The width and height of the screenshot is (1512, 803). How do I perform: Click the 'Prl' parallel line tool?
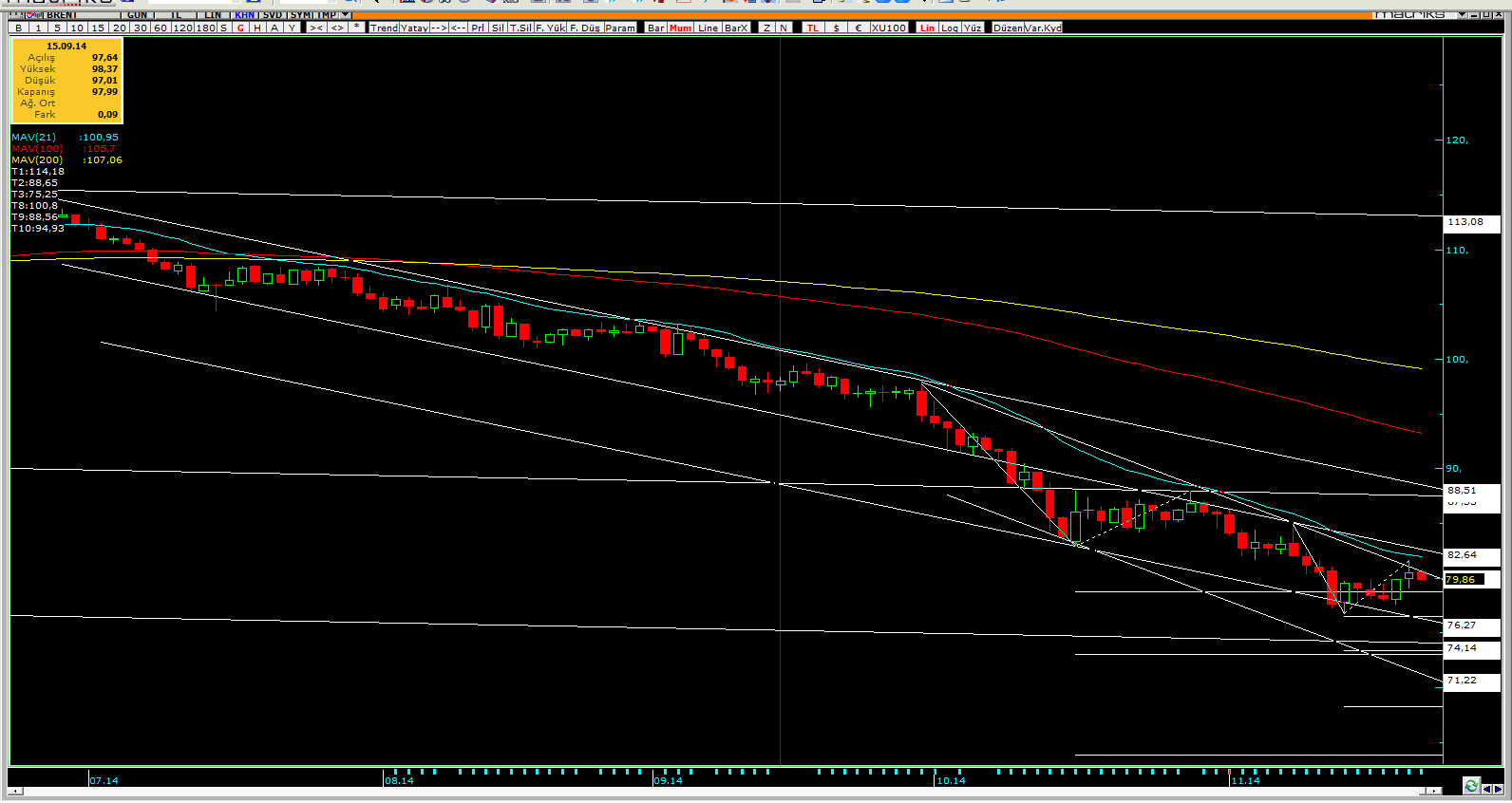click(478, 28)
